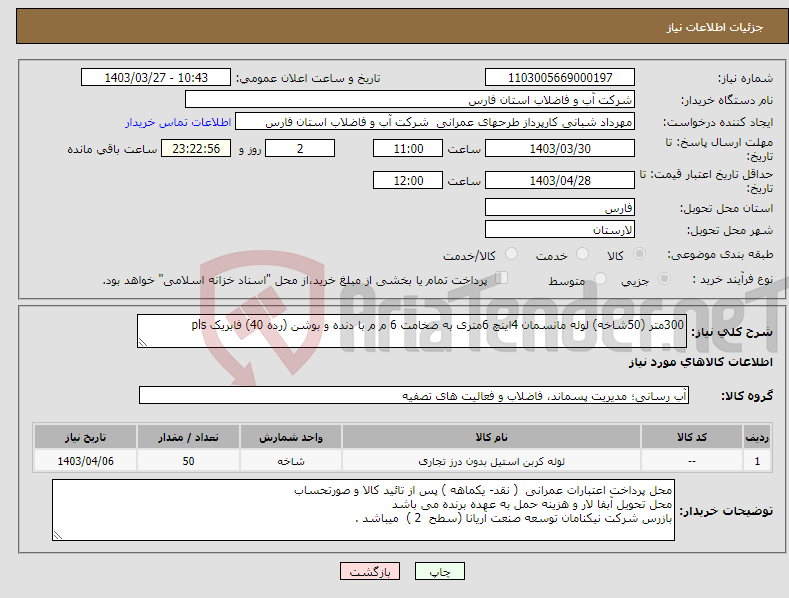Select the متوسط purchase type radio

[600, 278]
